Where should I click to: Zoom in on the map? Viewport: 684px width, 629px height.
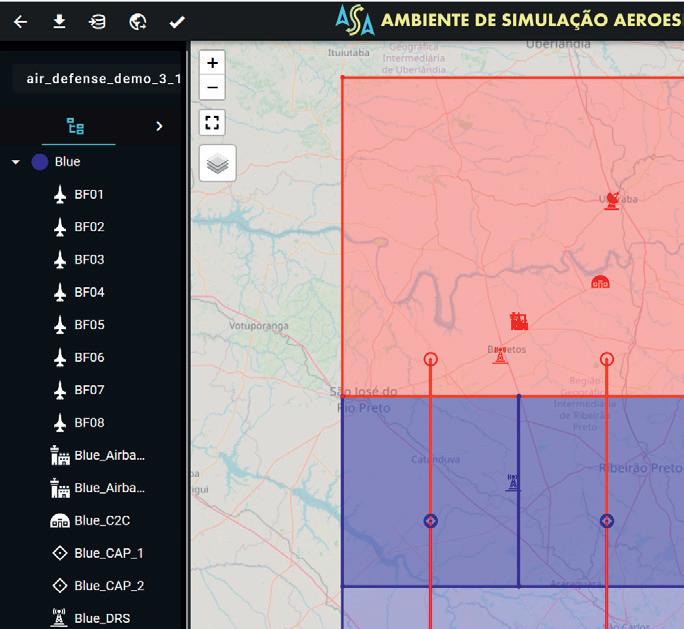212,63
